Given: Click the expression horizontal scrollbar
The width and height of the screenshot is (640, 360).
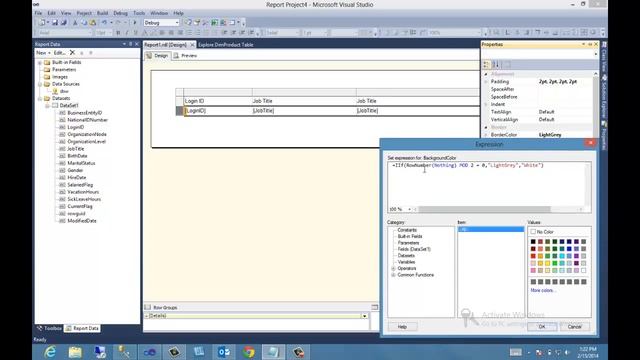Looking at the screenshot, I should [484, 209].
